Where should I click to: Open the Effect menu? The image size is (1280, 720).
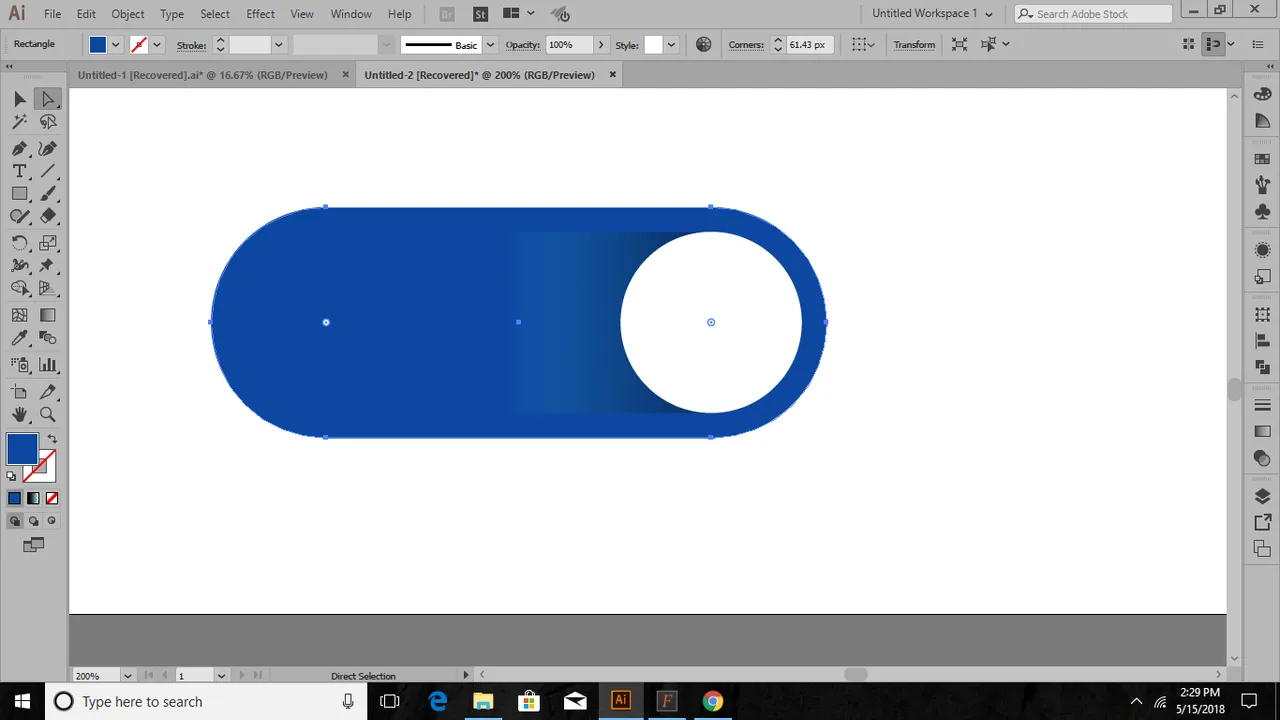point(260,14)
